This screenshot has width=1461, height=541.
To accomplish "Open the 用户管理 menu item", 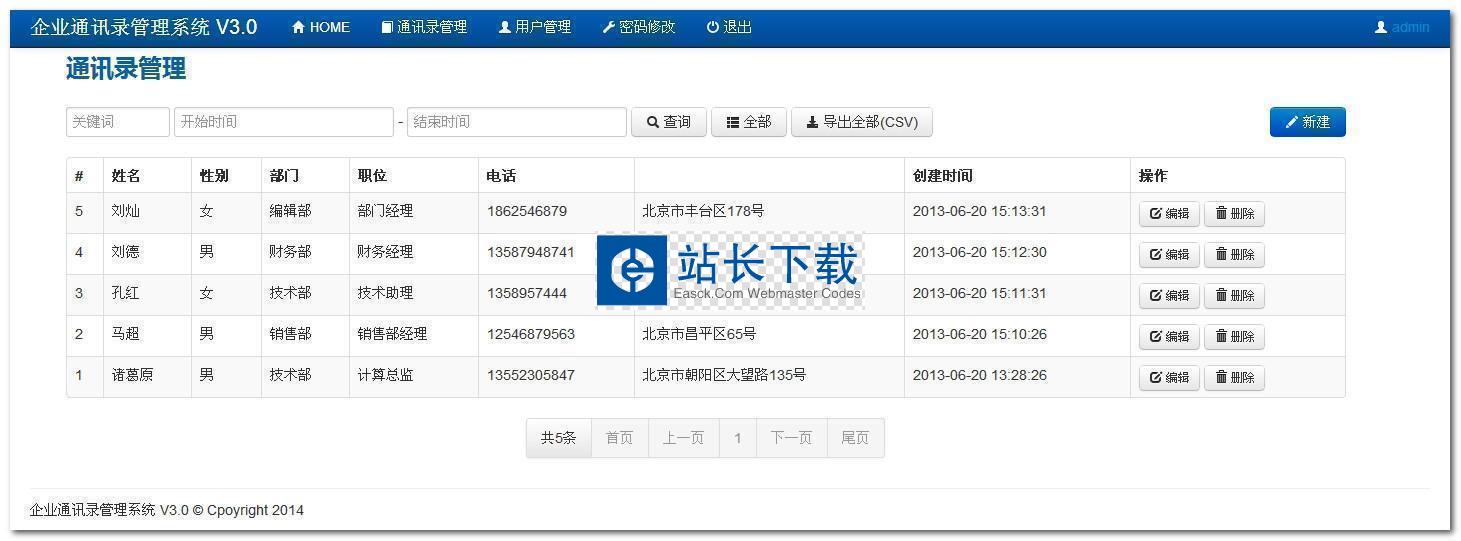I will coord(535,27).
